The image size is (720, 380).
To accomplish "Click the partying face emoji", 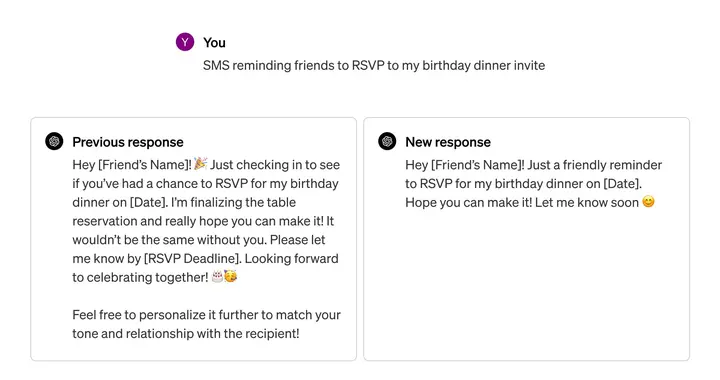I will pos(231,276).
